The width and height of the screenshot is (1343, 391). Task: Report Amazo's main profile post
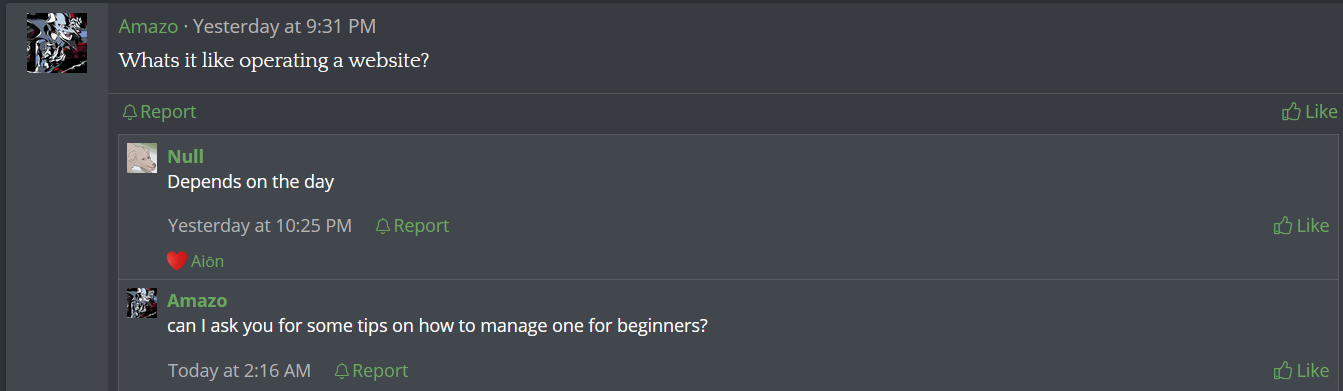coord(159,112)
